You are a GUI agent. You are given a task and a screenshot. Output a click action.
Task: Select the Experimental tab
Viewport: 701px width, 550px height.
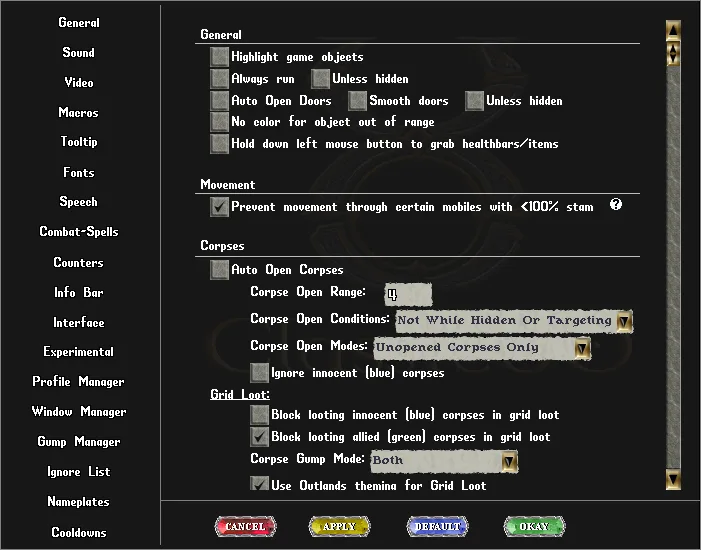pos(79,352)
